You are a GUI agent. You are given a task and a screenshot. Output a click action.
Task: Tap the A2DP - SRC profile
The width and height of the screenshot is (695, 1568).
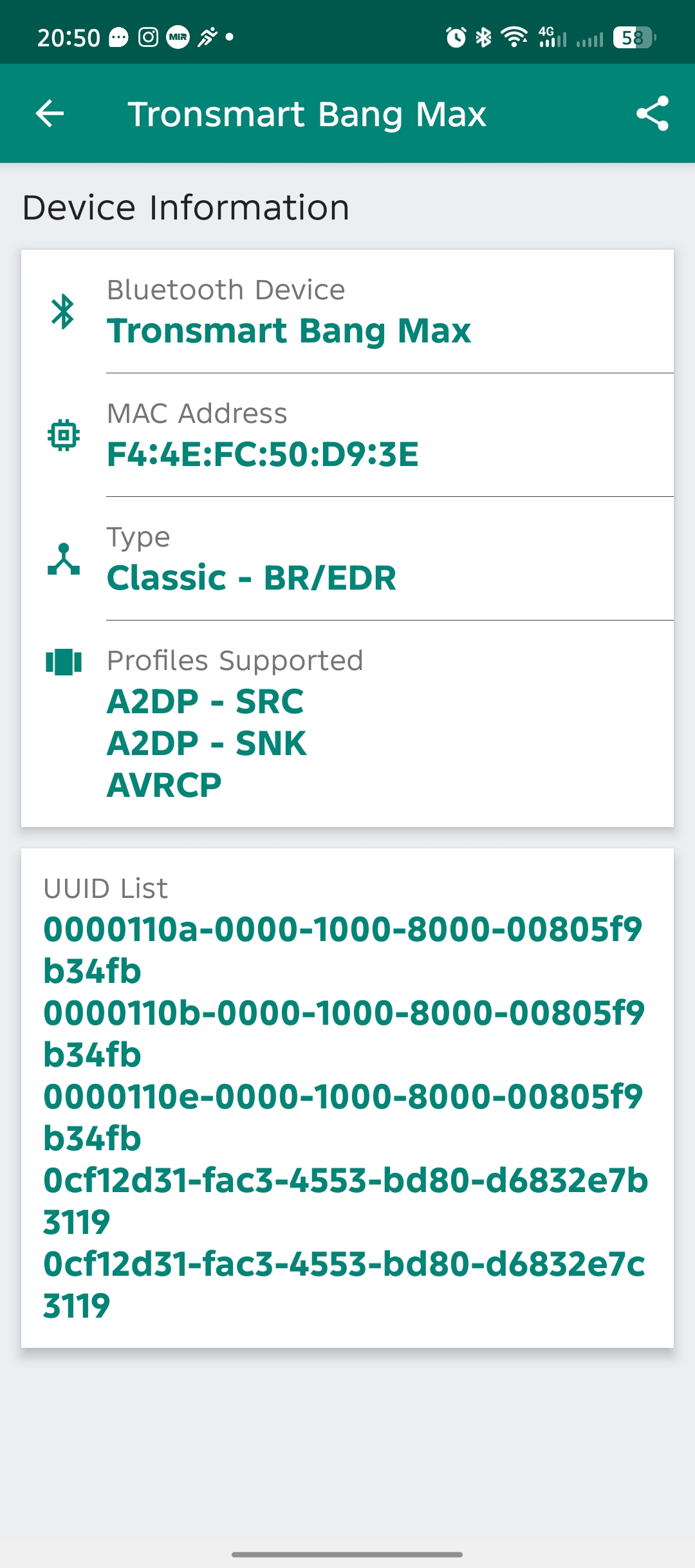click(205, 702)
